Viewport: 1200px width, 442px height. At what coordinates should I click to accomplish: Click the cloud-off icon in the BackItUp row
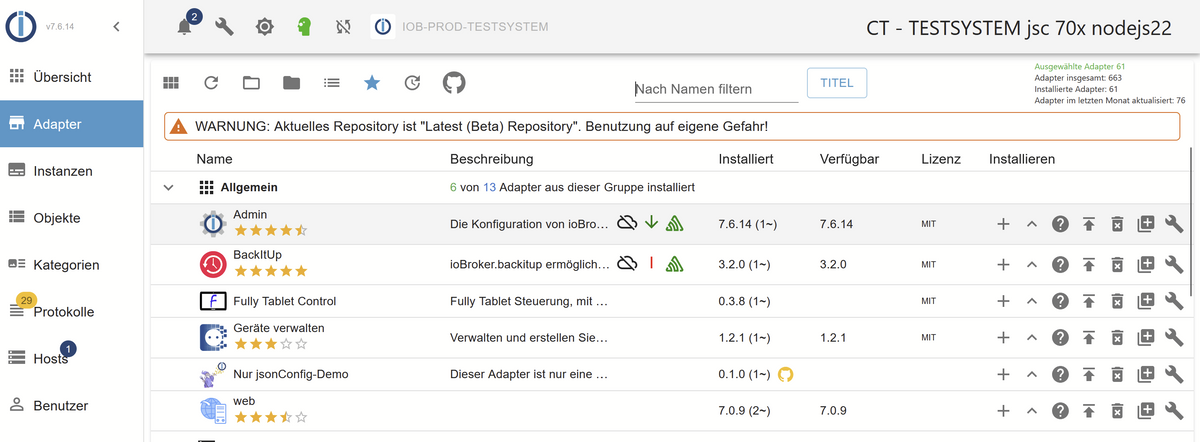pos(627,263)
